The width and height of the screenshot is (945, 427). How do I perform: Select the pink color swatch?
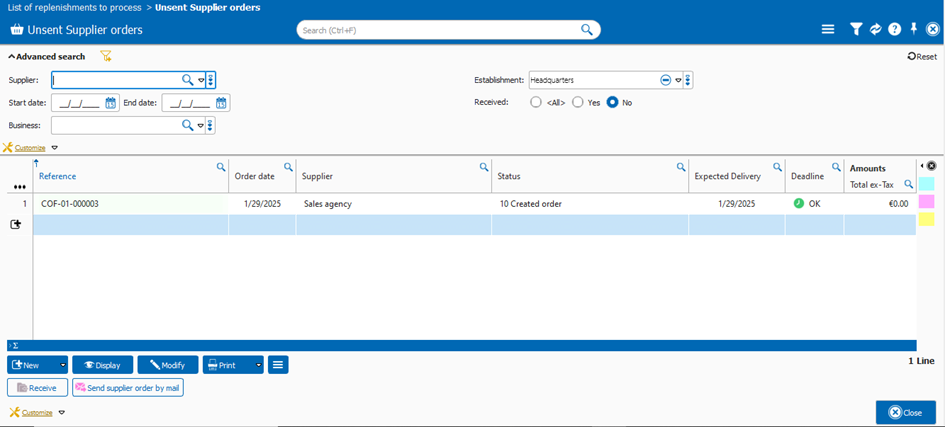click(x=926, y=202)
